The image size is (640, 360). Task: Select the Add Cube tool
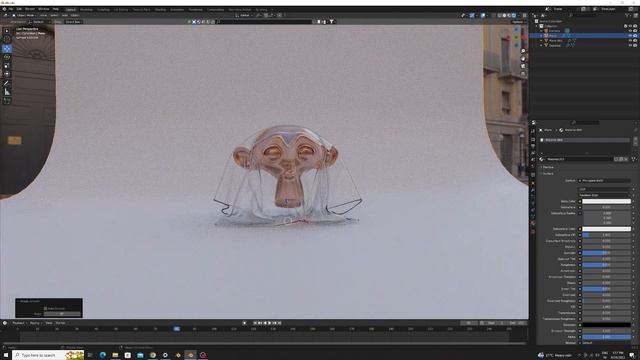pyautogui.click(x=7, y=100)
